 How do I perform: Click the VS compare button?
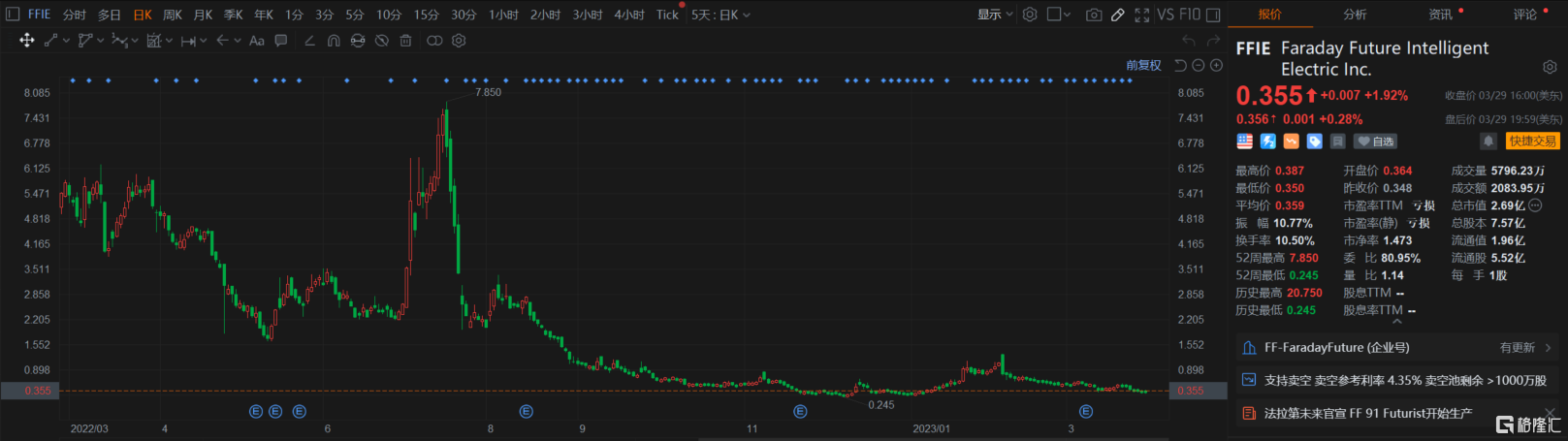tap(1166, 15)
